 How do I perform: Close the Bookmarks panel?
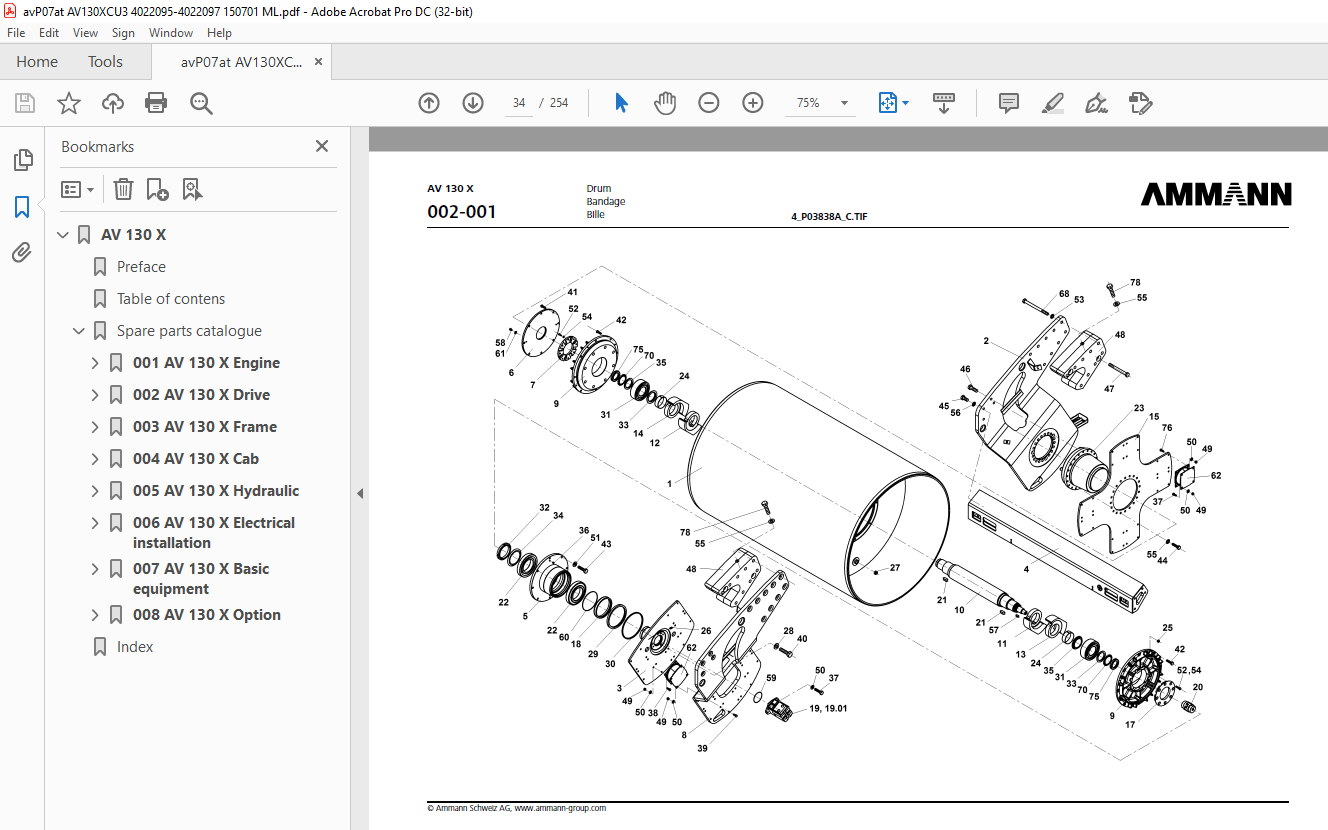(322, 146)
